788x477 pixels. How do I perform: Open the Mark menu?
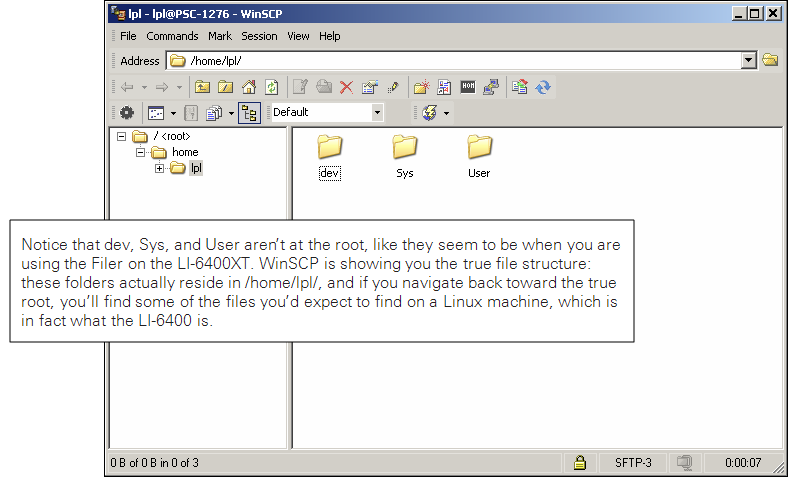(x=220, y=36)
